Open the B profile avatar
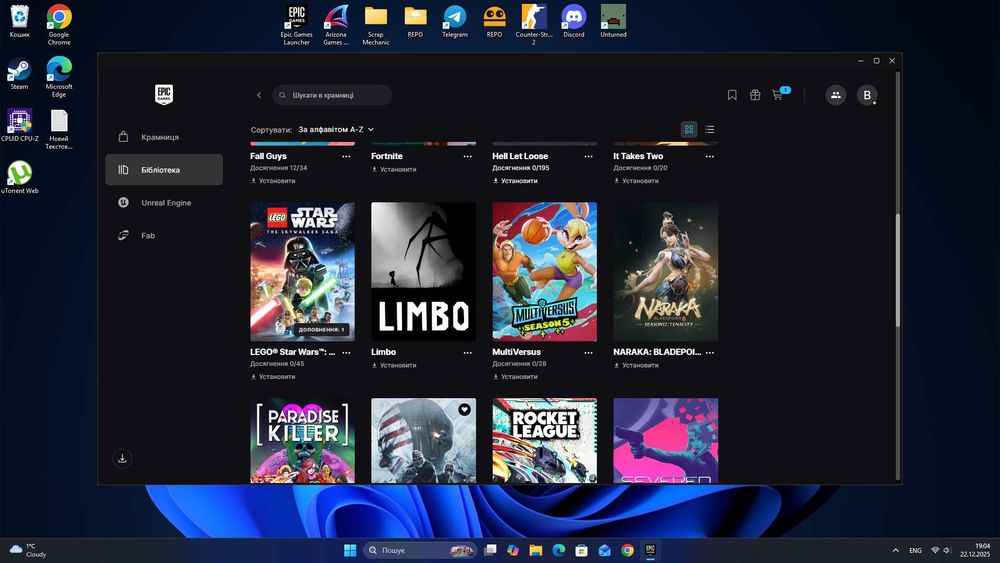Image resolution: width=1000 pixels, height=563 pixels. pos(867,95)
